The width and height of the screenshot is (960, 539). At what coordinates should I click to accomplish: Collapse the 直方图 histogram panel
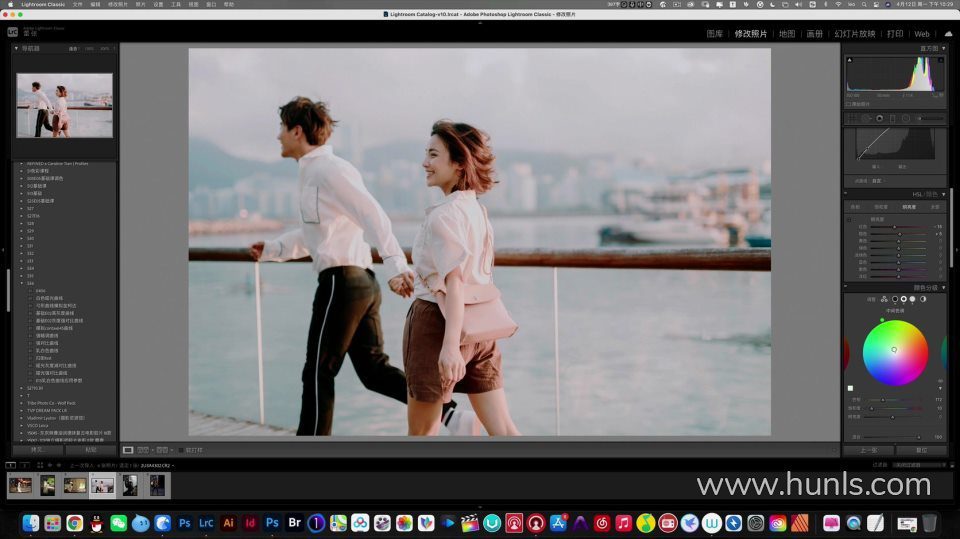[x=943, y=48]
